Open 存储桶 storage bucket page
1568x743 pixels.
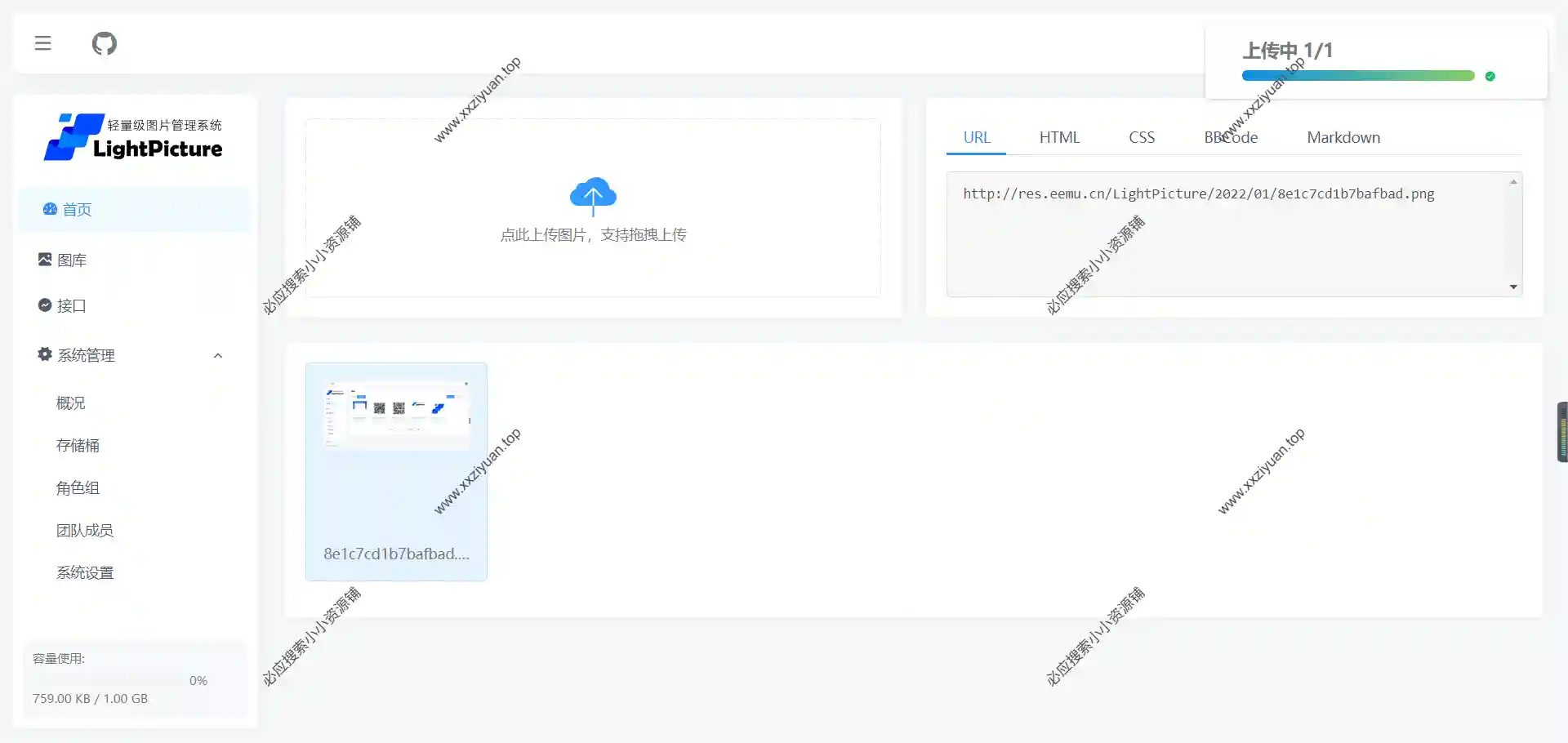(78, 445)
